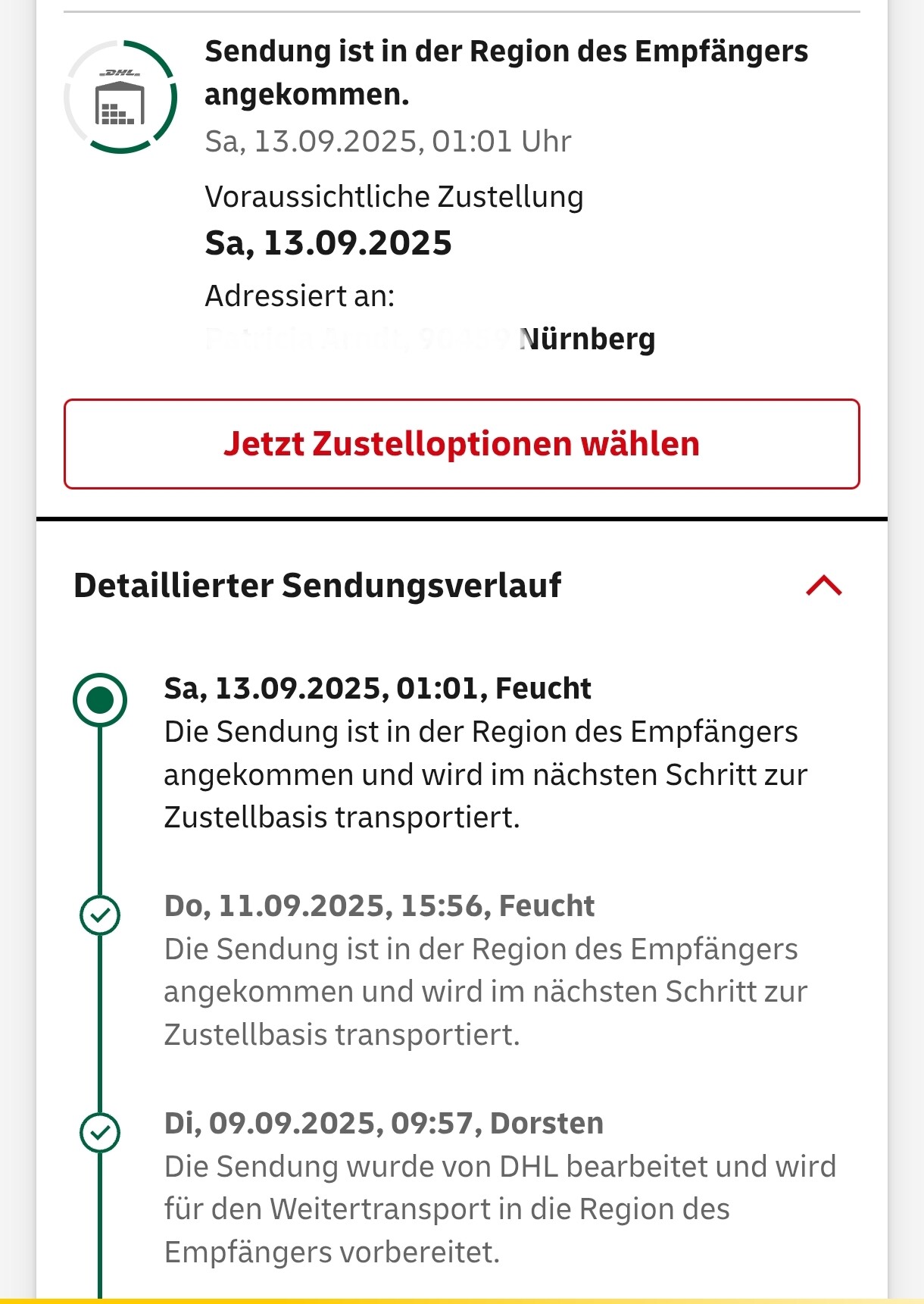Image resolution: width=924 pixels, height=1304 pixels.
Task: Click the 13.09.2025 Feucht event description text
Action: (x=485, y=774)
